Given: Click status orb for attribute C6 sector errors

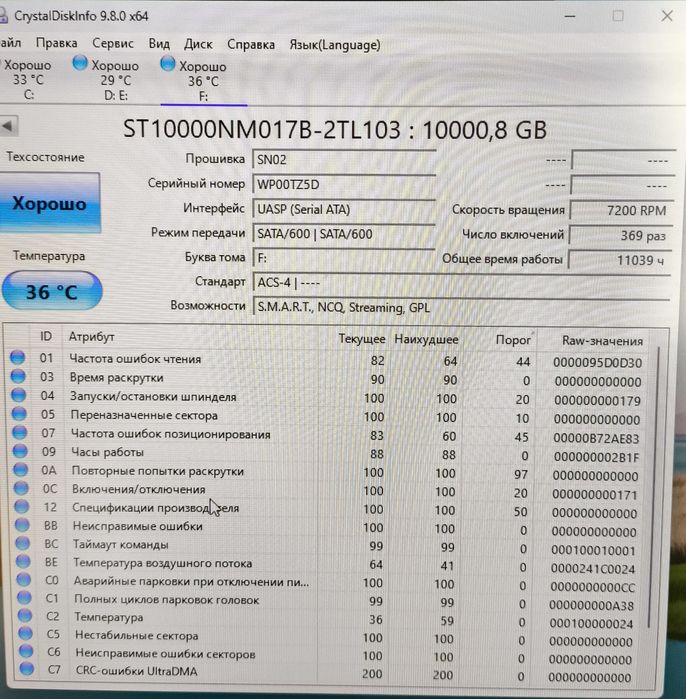Looking at the screenshot, I should pos(26,651).
